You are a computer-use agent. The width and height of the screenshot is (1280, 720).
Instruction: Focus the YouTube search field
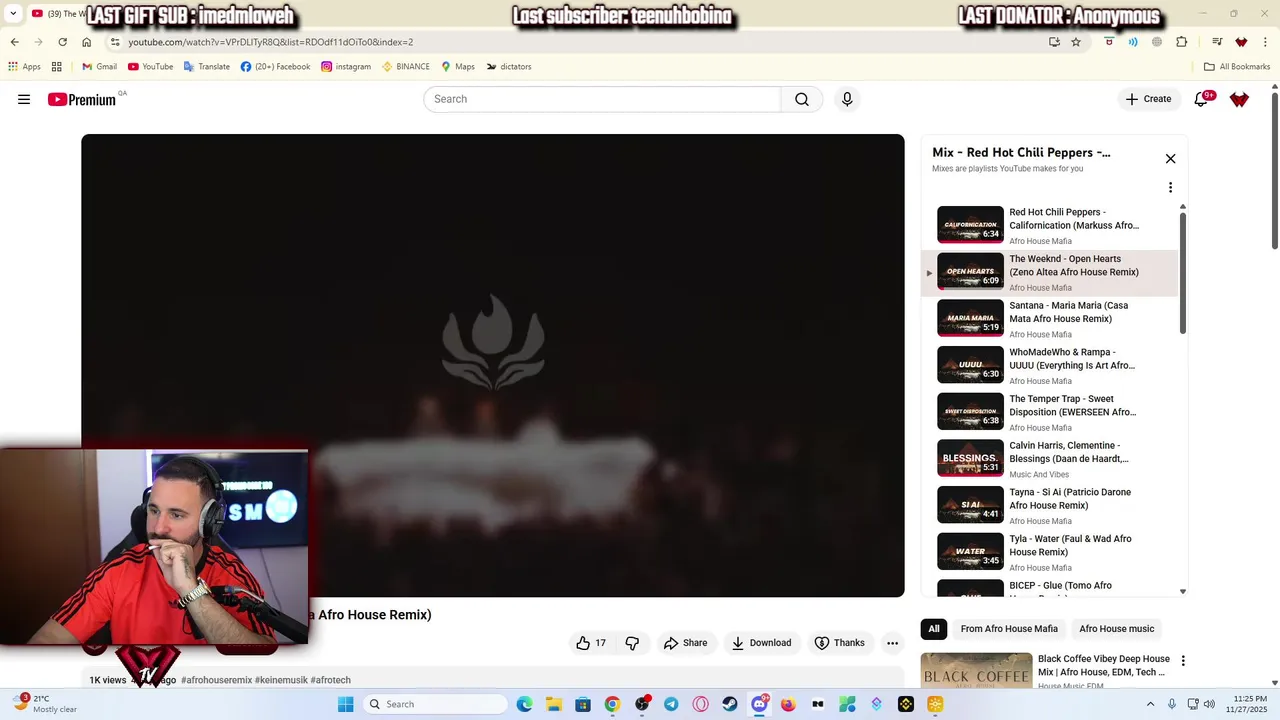[x=602, y=99]
